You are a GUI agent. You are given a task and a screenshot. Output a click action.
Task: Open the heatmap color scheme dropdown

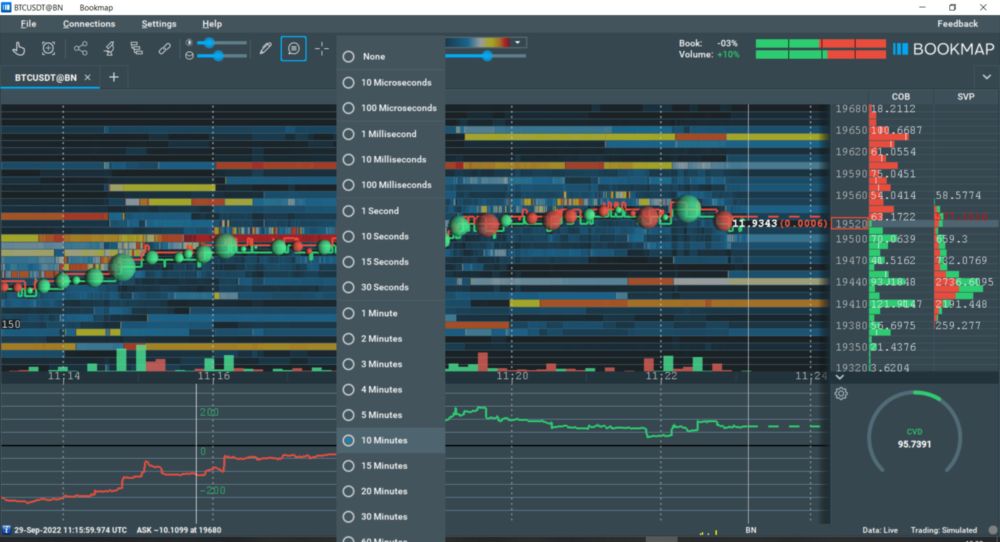tap(517, 43)
